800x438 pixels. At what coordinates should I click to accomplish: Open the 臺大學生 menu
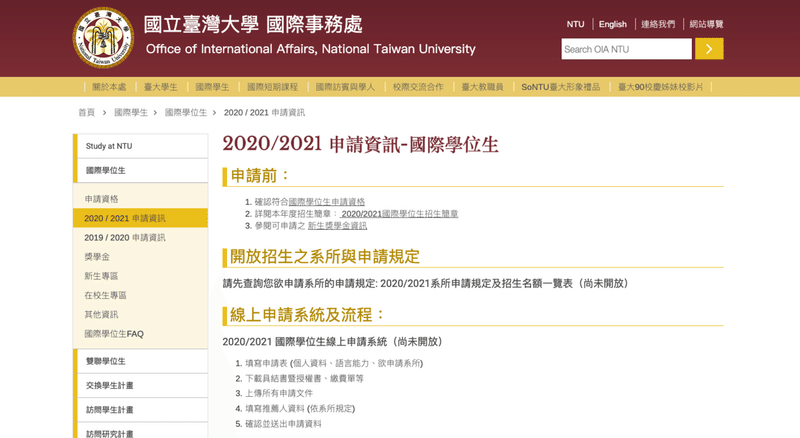(x=161, y=87)
